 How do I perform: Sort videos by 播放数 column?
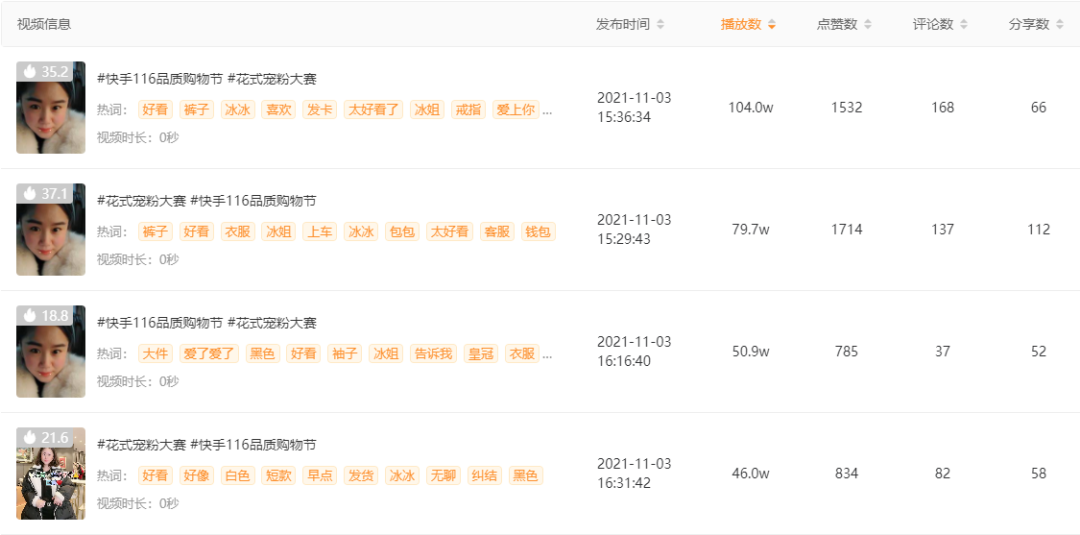[x=748, y=24]
